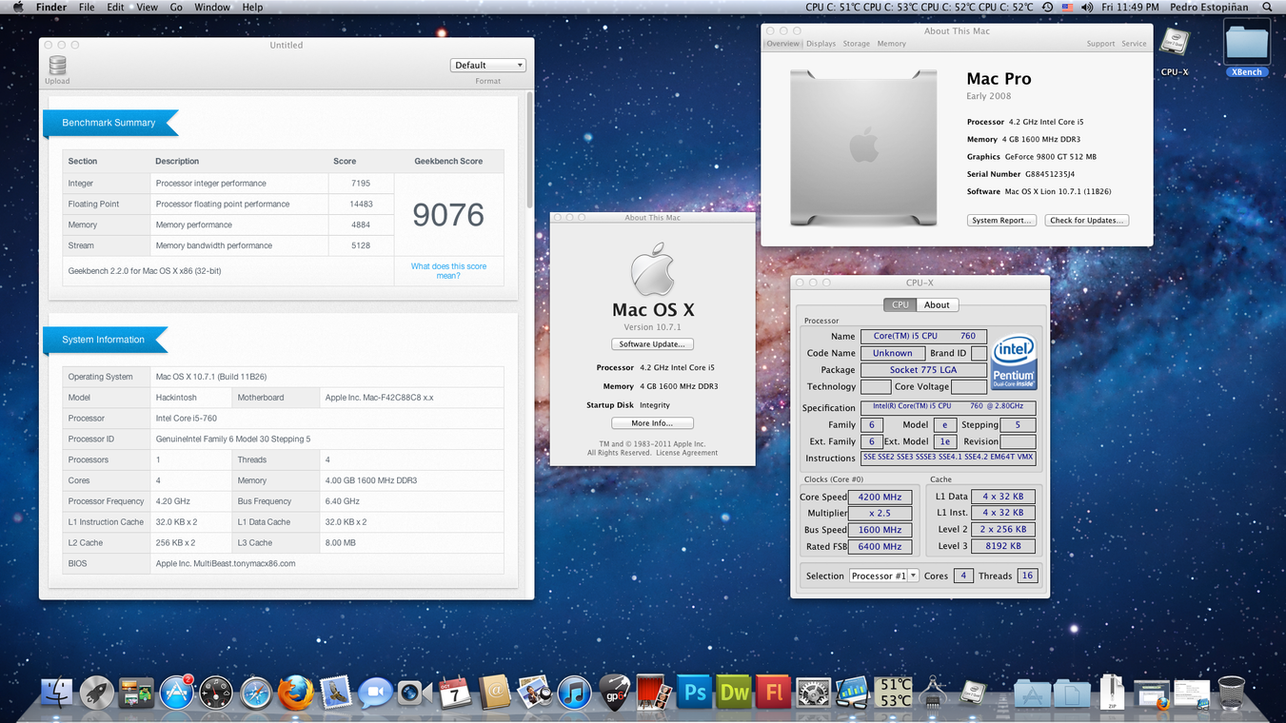
Task: Open Processor #1 selection dropdown in CPU-X
Action: tap(884, 576)
